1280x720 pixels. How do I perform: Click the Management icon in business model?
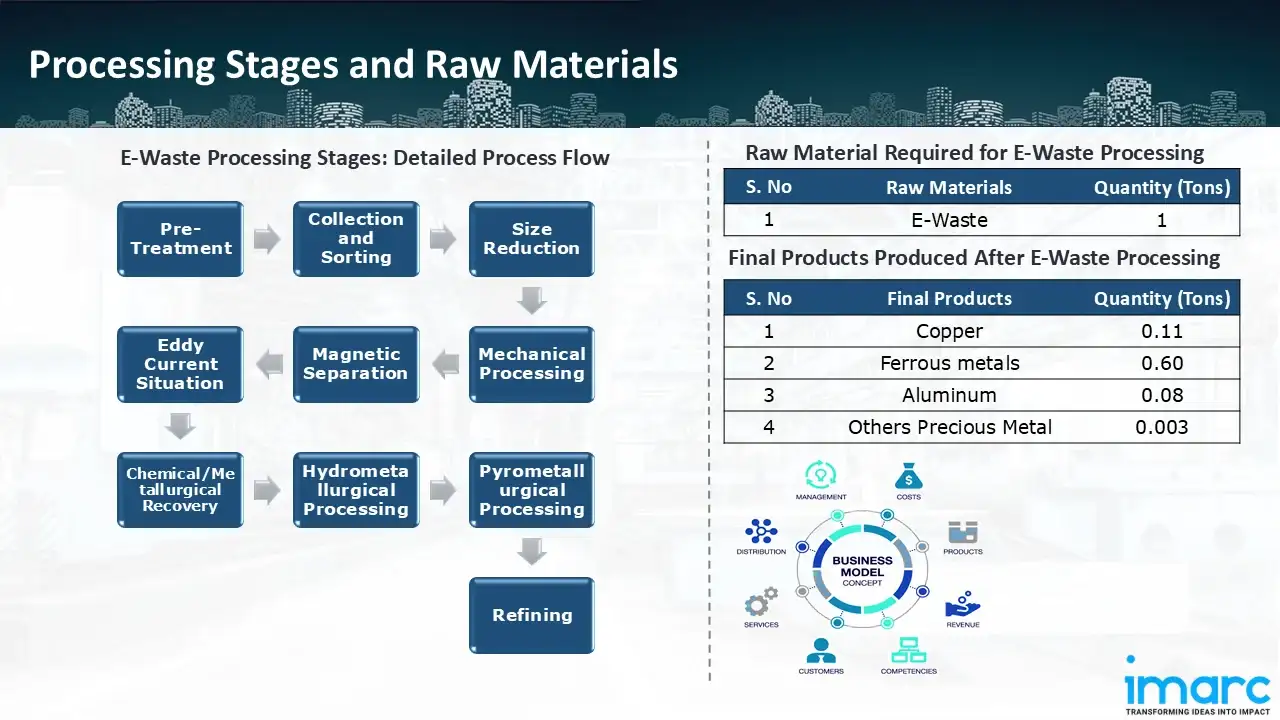click(x=821, y=475)
